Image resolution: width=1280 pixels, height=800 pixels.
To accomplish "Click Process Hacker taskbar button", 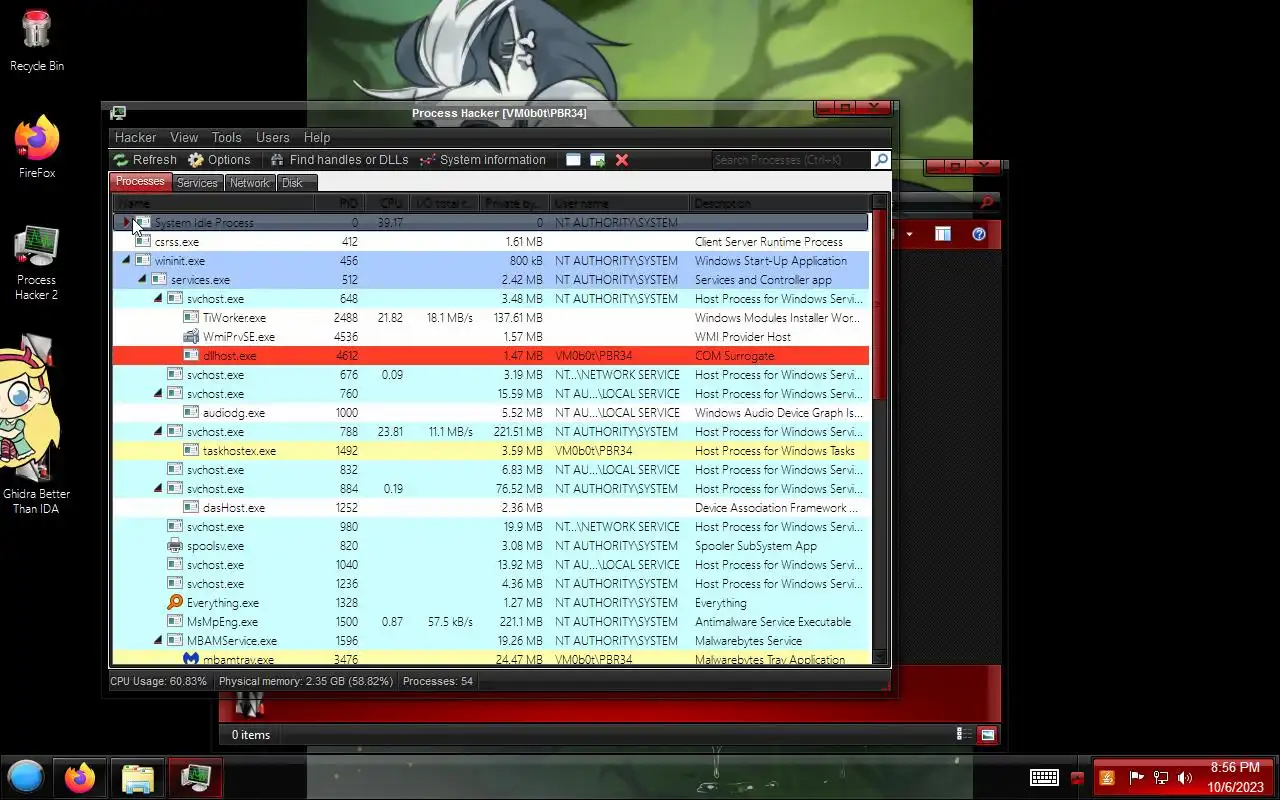I will pyautogui.click(x=195, y=777).
